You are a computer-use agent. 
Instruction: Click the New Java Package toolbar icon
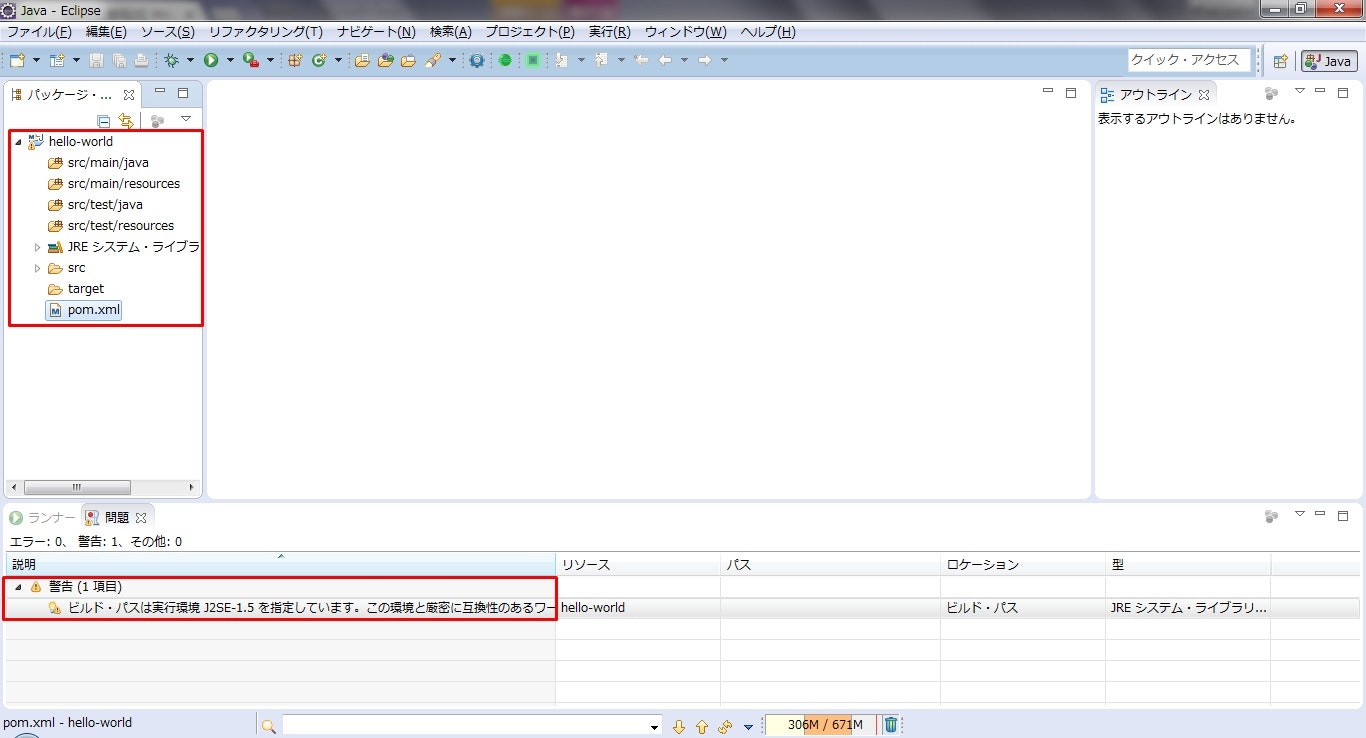(295, 60)
